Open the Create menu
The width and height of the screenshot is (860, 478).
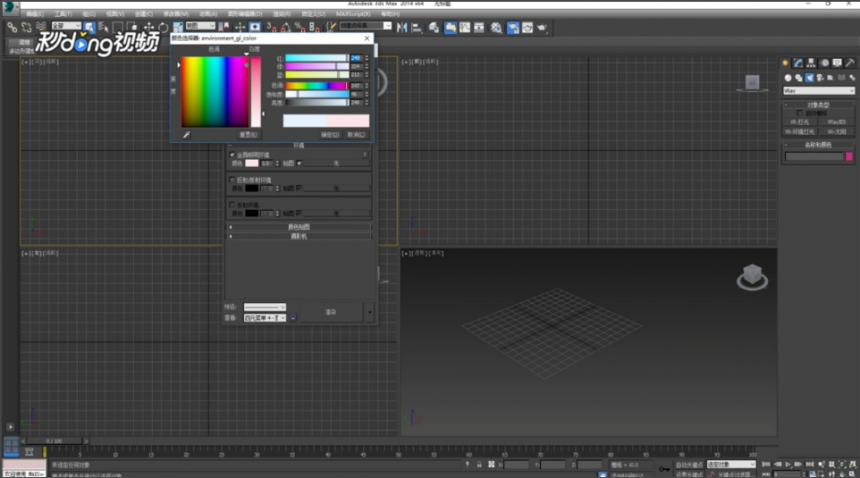(144, 14)
